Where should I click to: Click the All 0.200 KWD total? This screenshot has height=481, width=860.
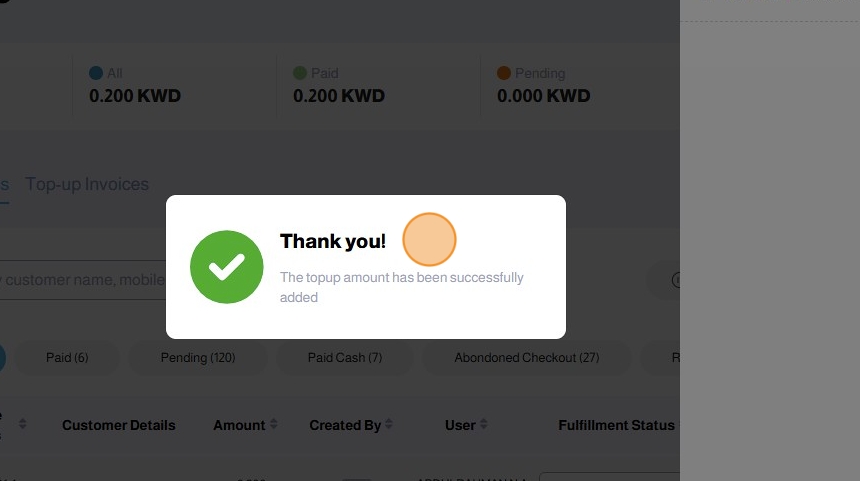[x=135, y=96]
